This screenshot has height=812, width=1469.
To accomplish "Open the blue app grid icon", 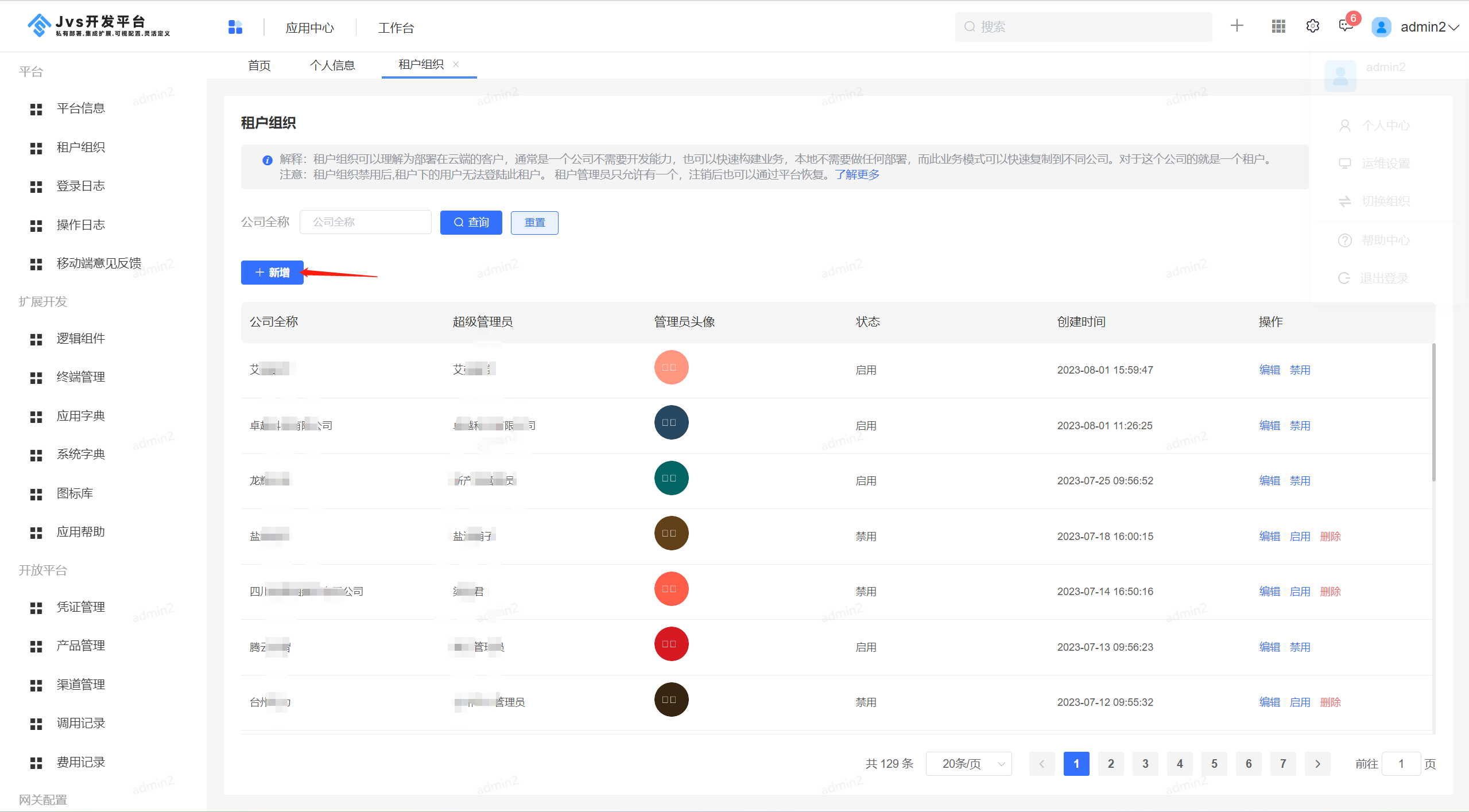I will [x=235, y=27].
